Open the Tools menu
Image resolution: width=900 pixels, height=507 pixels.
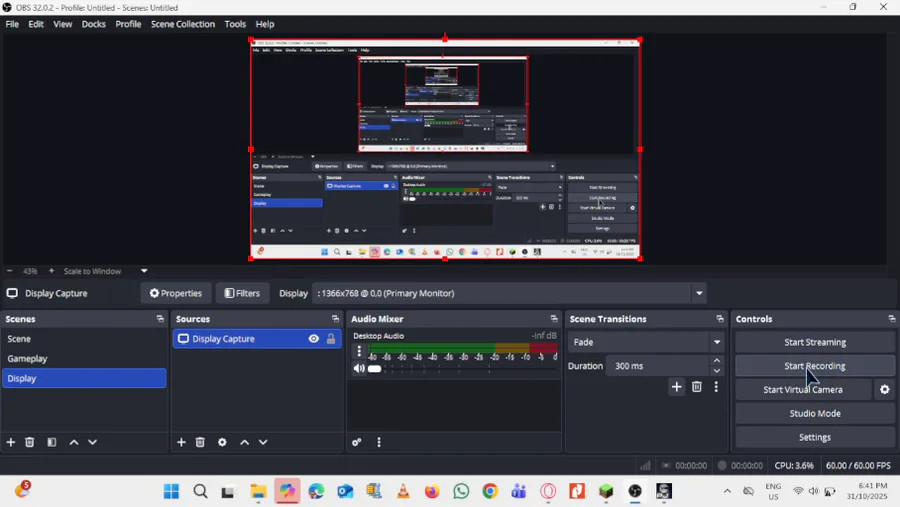235,24
